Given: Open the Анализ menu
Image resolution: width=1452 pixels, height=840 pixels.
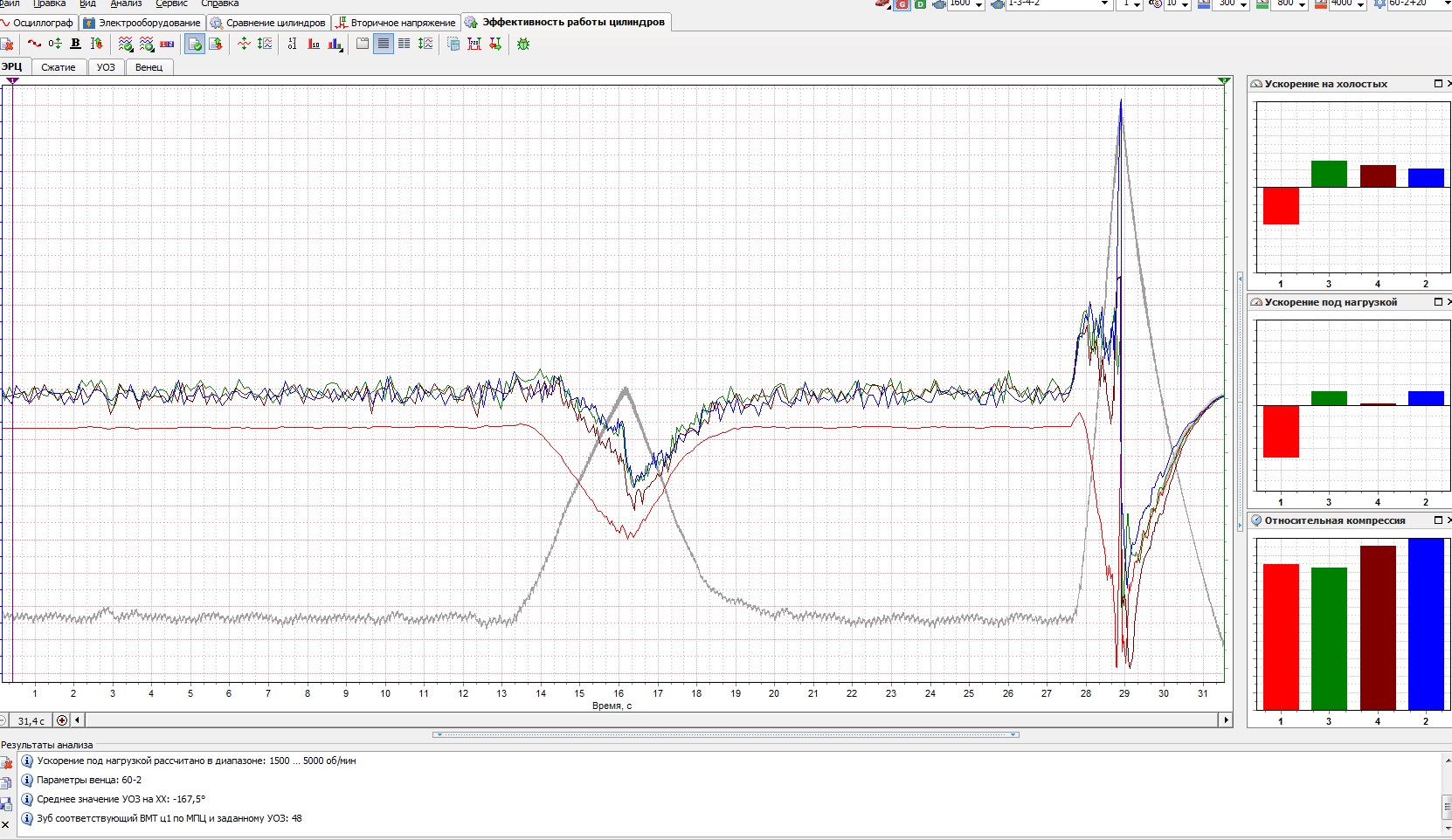Looking at the screenshot, I should tap(126, 3).
